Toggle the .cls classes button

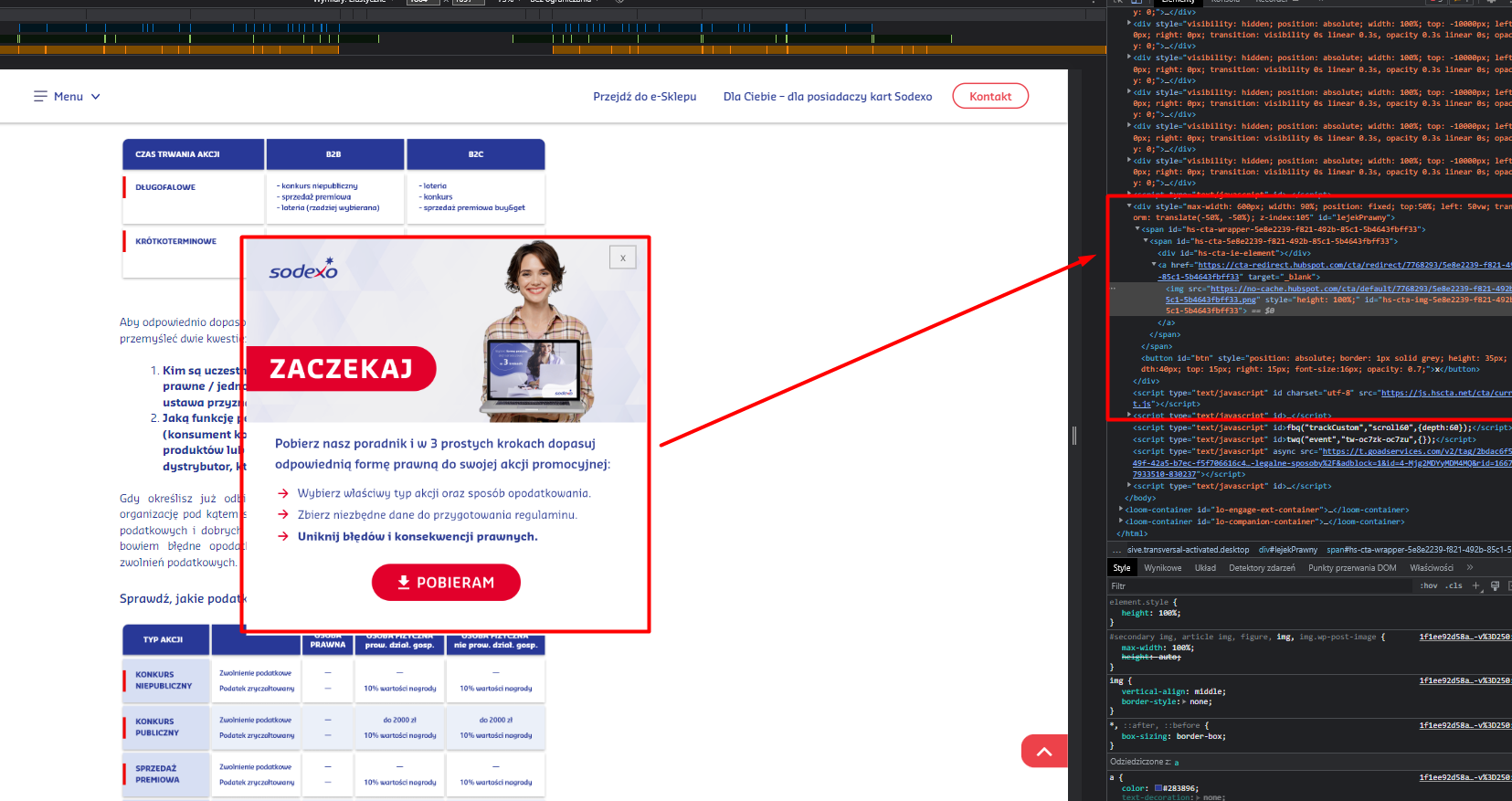click(x=1454, y=585)
